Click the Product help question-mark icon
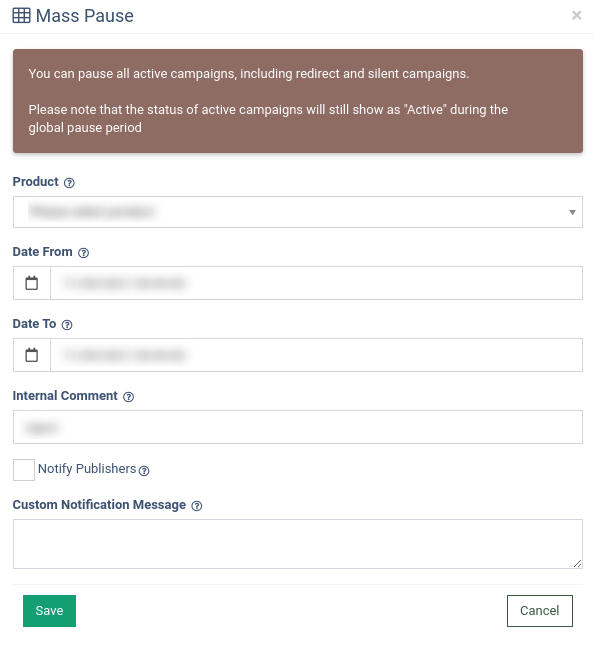594x647 pixels. pos(69,183)
